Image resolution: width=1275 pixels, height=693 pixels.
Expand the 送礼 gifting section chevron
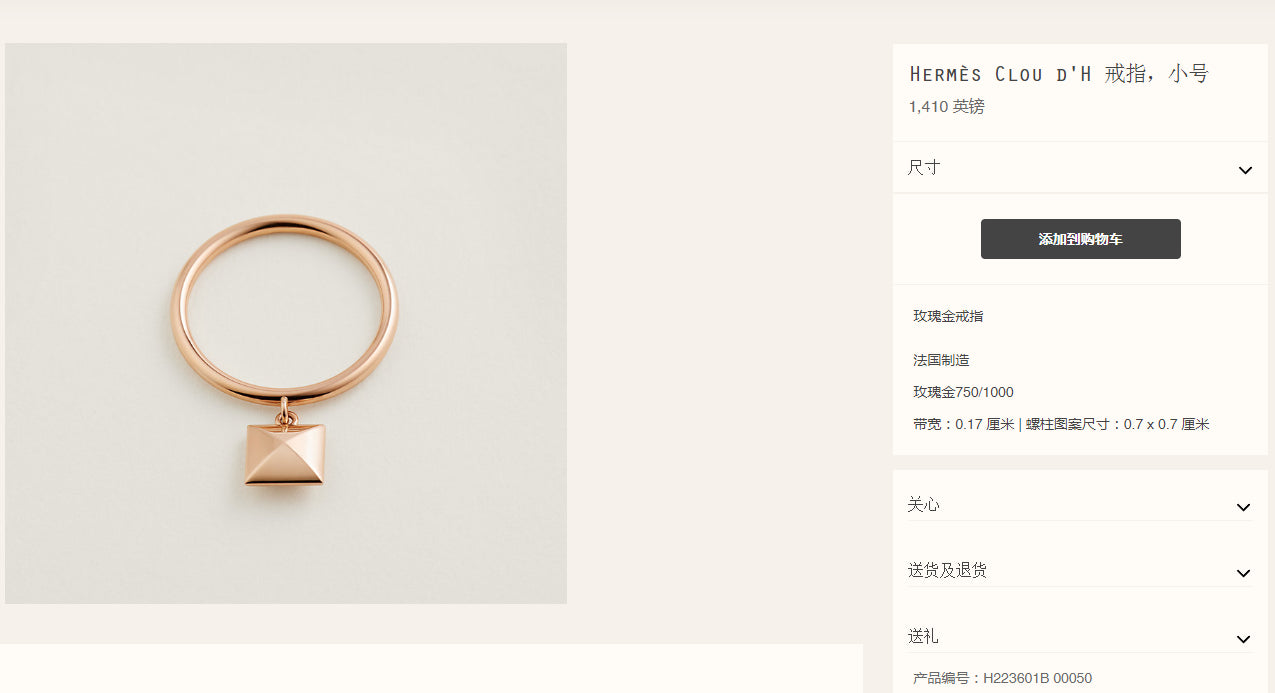[1243, 639]
